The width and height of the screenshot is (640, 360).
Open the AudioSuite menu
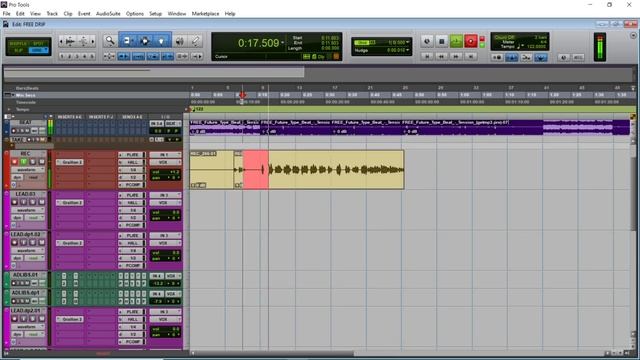(x=108, y=13)
